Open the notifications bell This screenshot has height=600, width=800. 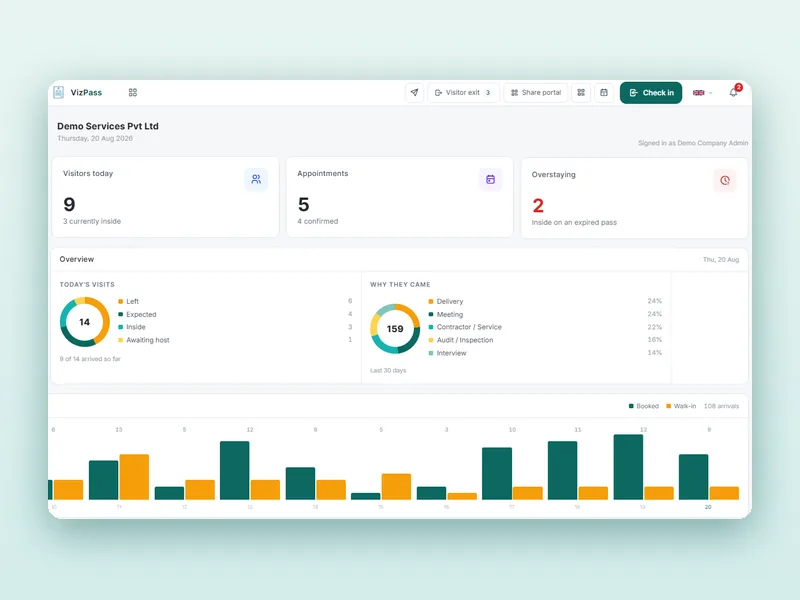(x=734, y=92)
